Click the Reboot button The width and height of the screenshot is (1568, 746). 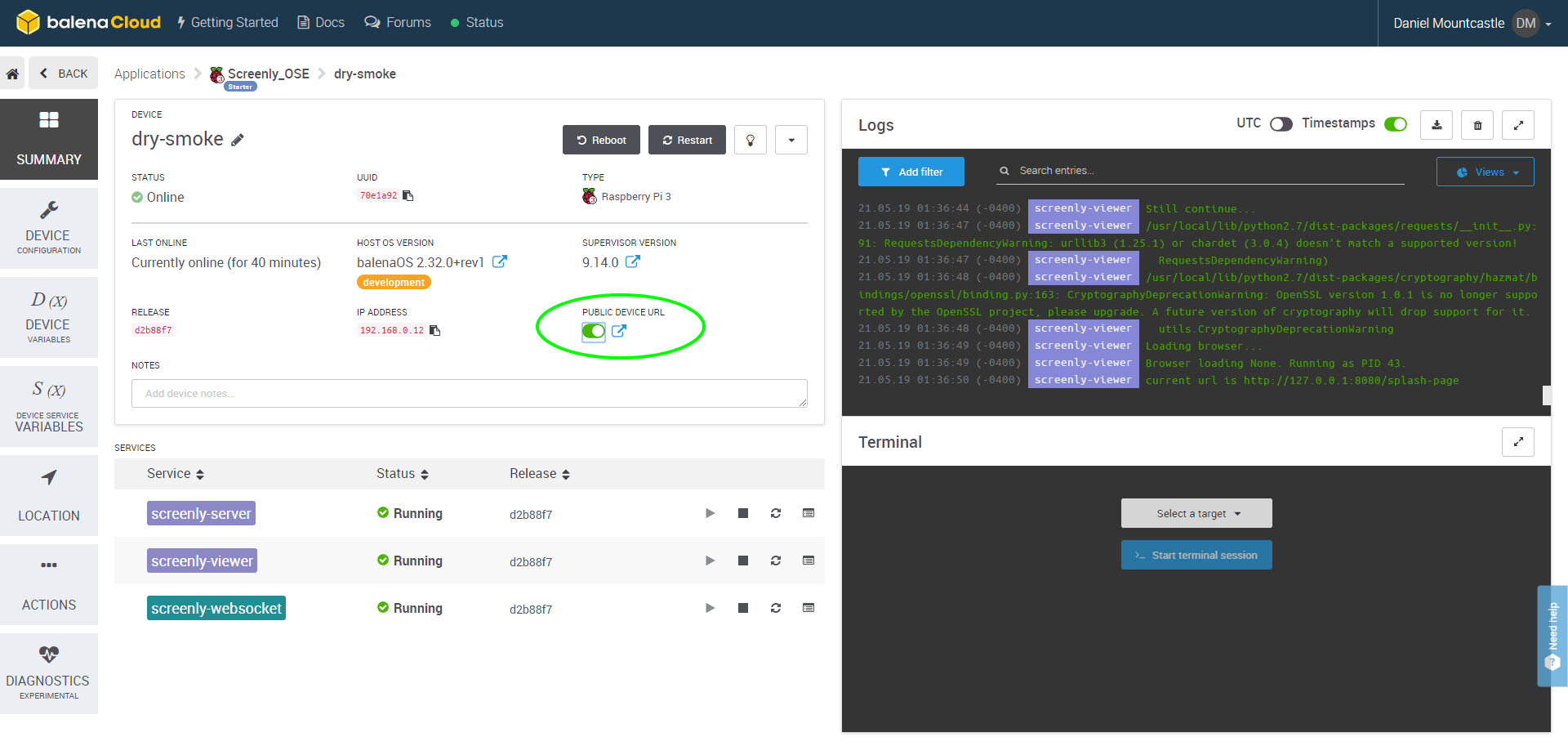tap(601, 140)
